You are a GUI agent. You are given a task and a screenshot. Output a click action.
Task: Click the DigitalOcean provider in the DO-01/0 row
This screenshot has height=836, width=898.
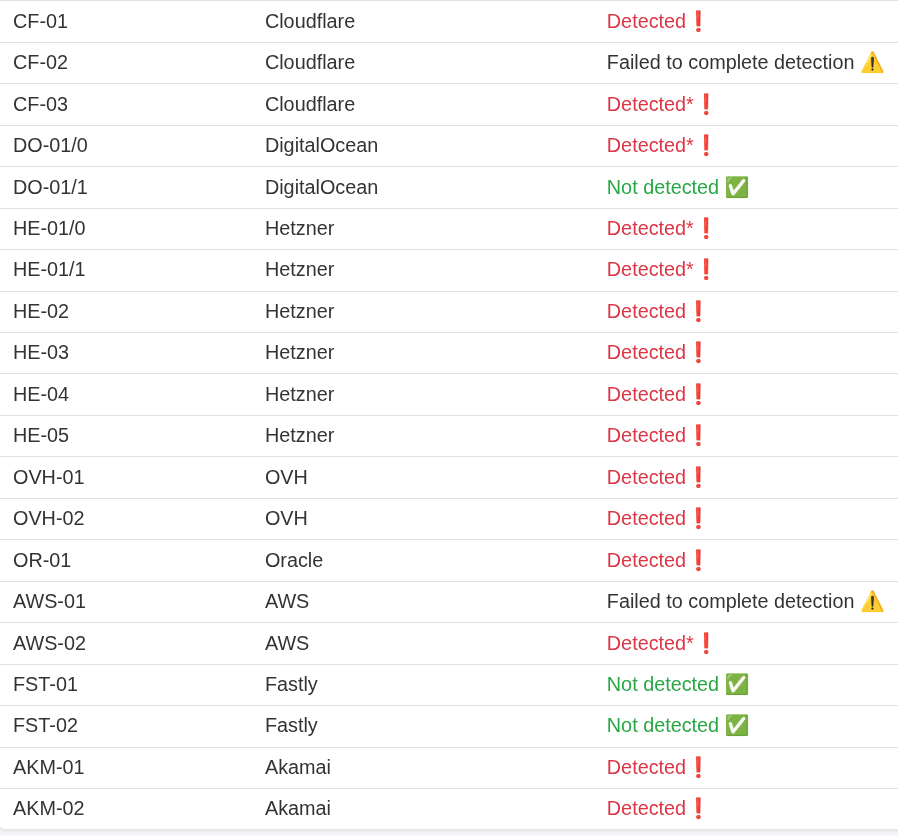(321, 145)
